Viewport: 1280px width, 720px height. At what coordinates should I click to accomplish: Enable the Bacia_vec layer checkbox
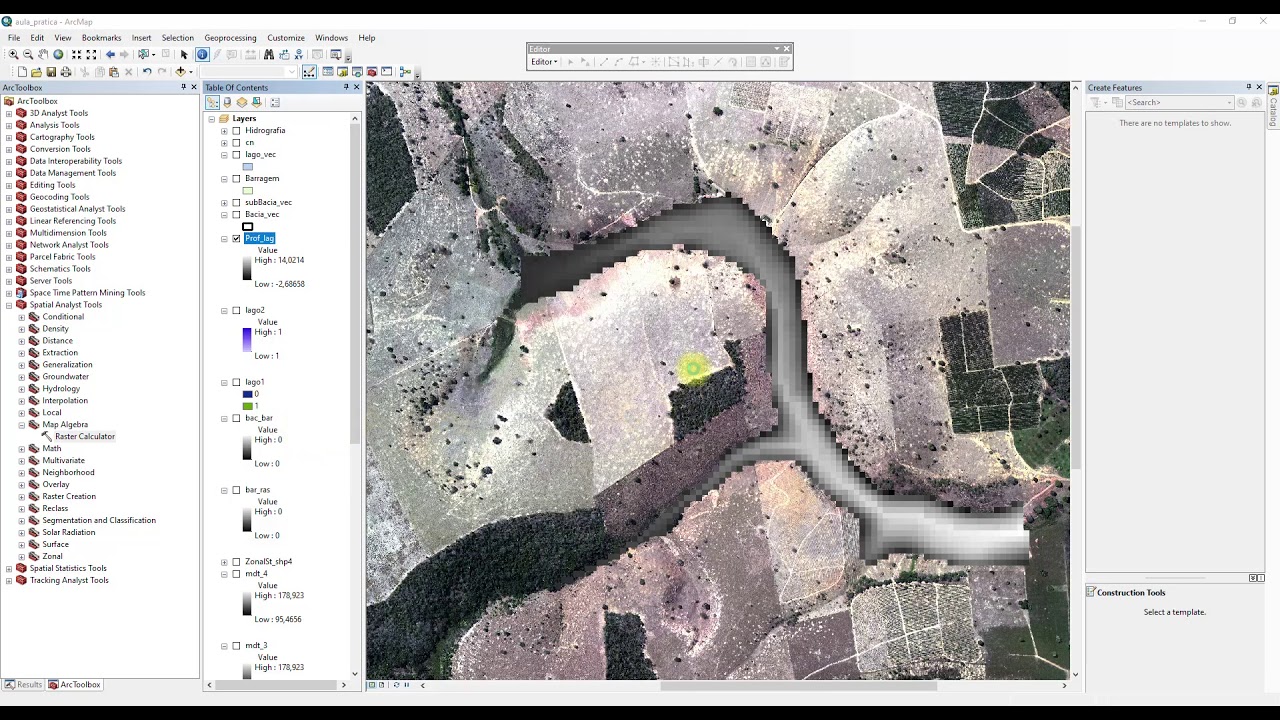(x=236, y=215)
